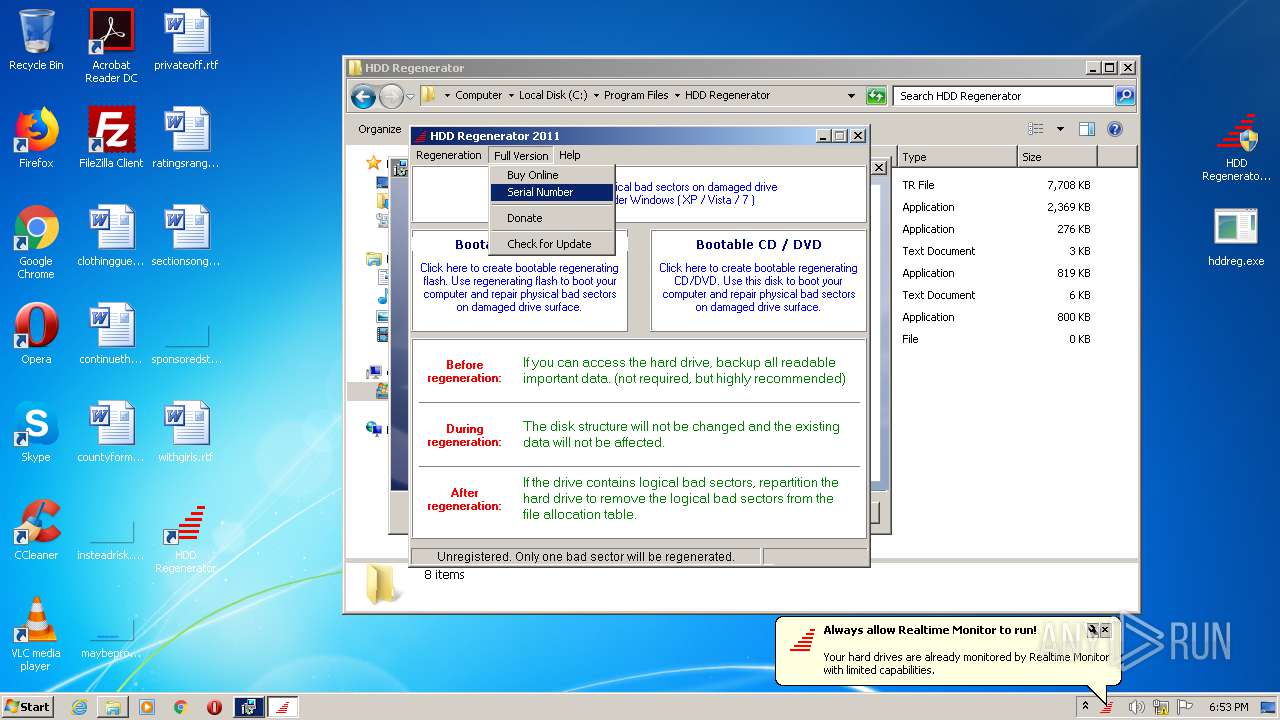
Task: Open the Action Center flag tray icon
Action: tap(1184, 707)
